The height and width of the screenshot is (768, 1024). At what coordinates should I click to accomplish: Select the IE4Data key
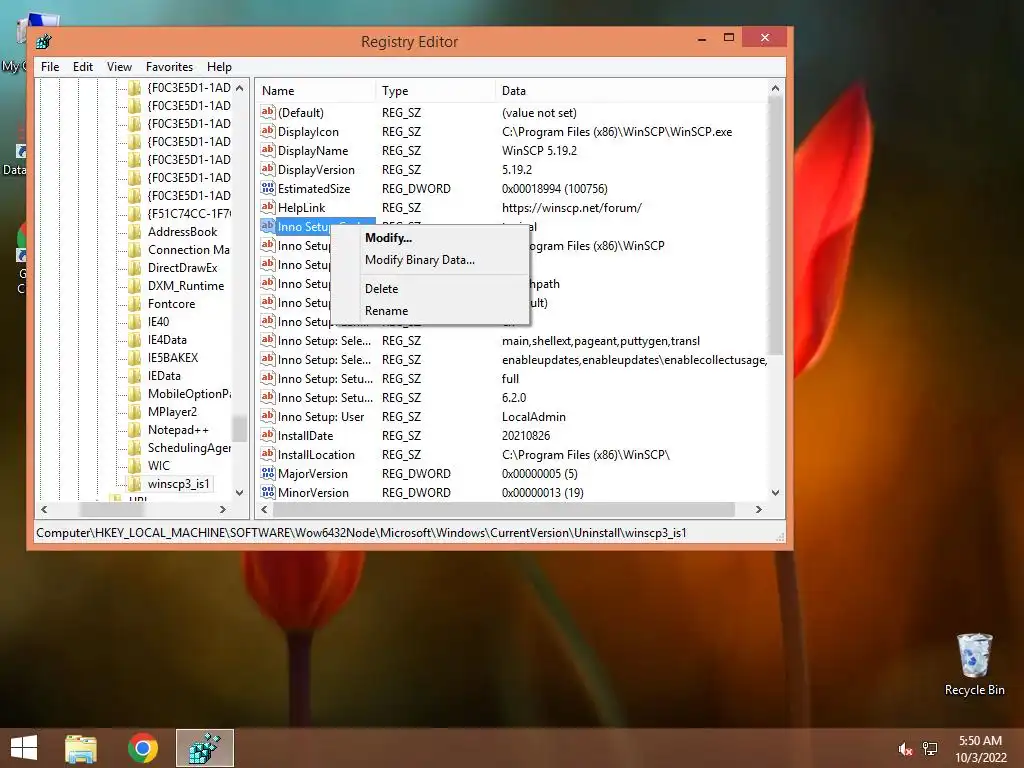pyautogui.click(x=167, y=340)
